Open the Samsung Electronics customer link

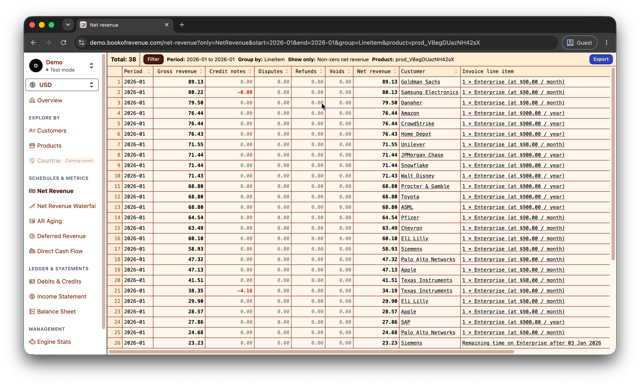point(429,92)
